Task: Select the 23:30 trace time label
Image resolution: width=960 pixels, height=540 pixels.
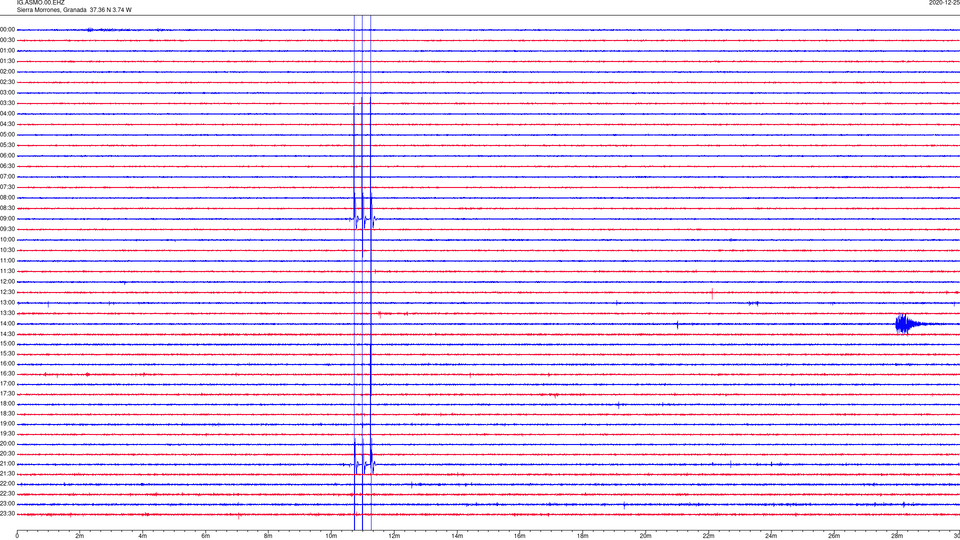Action: click(x=7, y=514)
